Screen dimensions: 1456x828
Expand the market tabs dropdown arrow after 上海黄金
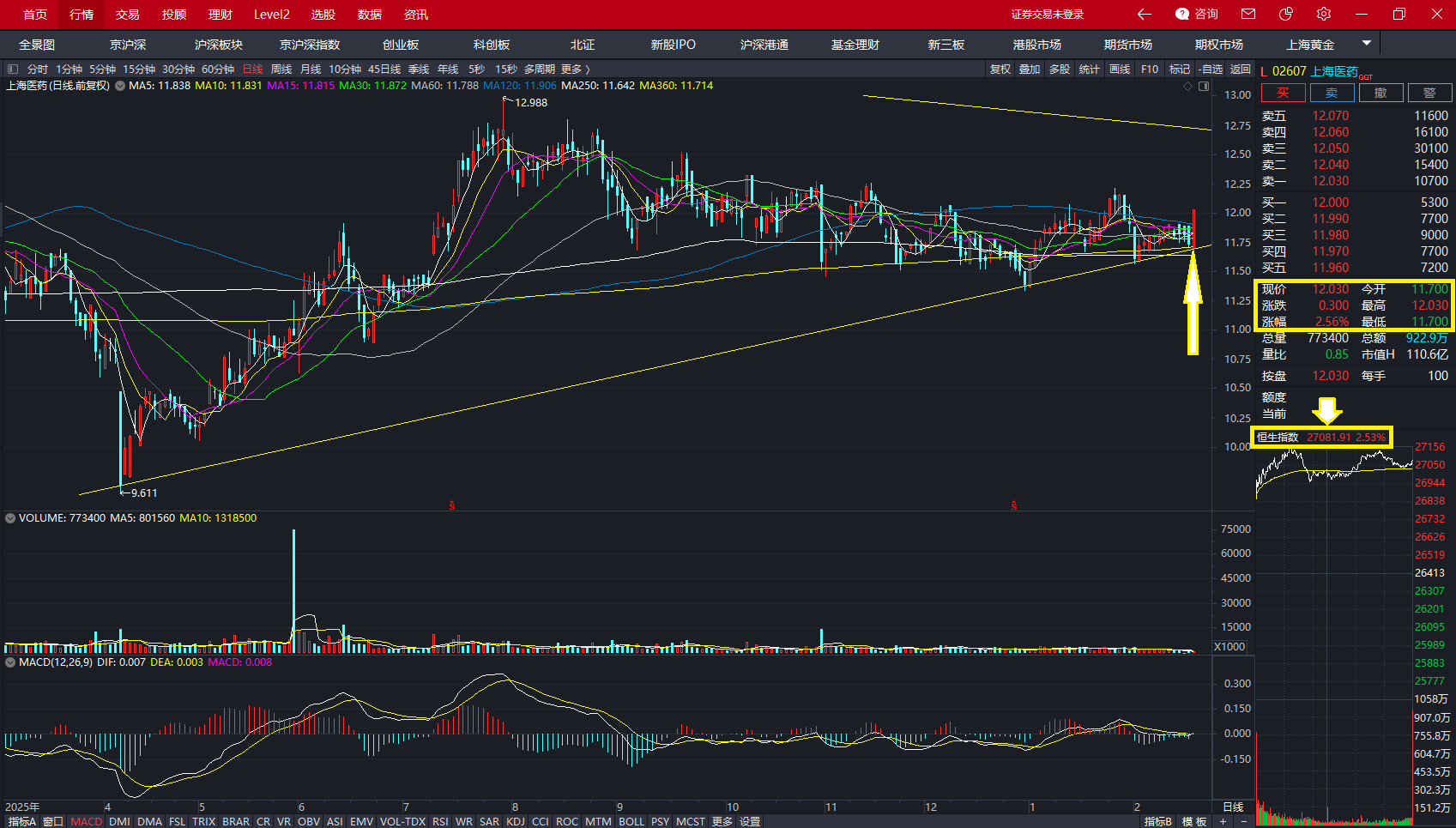coord(1367,43)
